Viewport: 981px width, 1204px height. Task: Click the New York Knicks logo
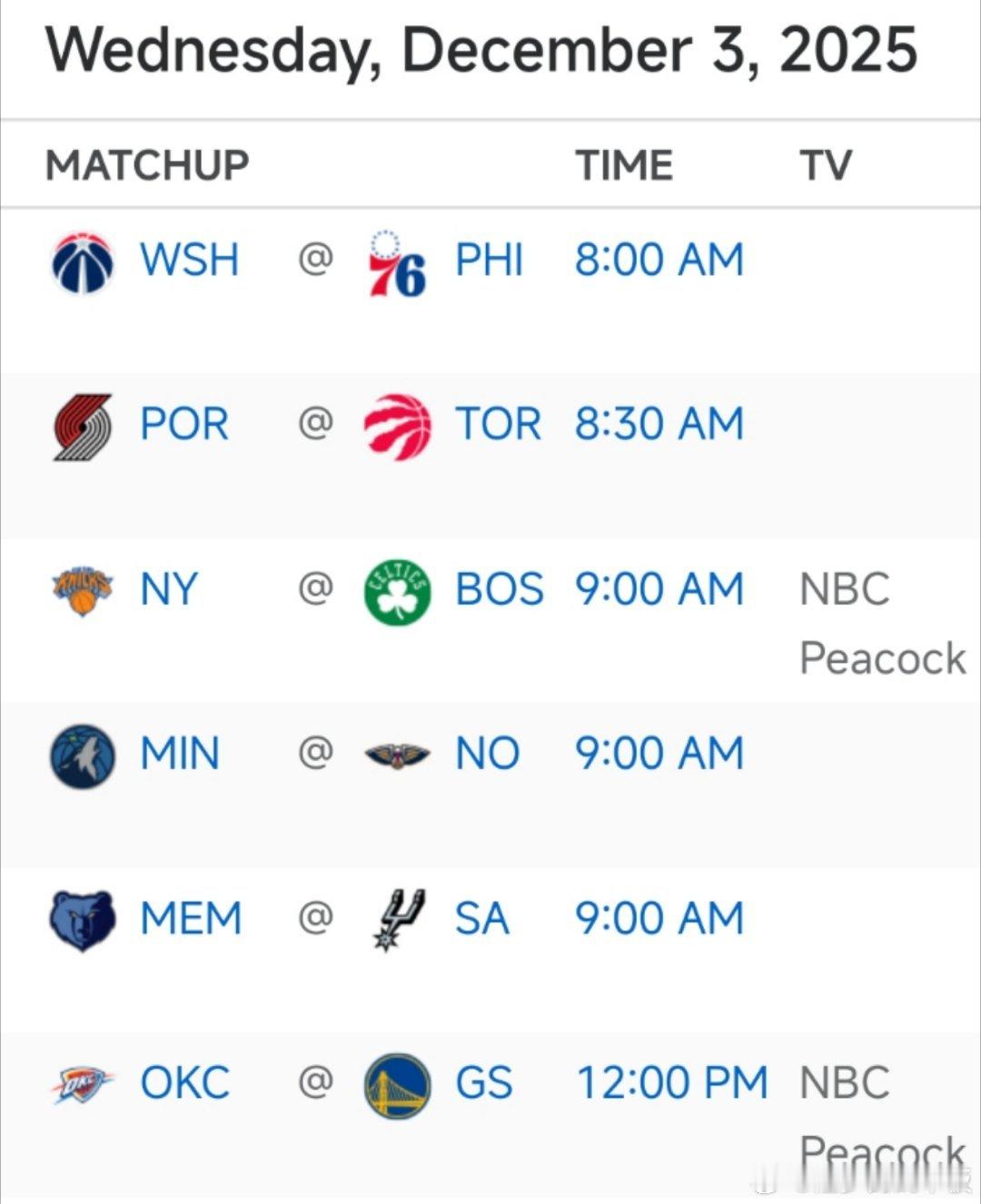coord(83,591)
